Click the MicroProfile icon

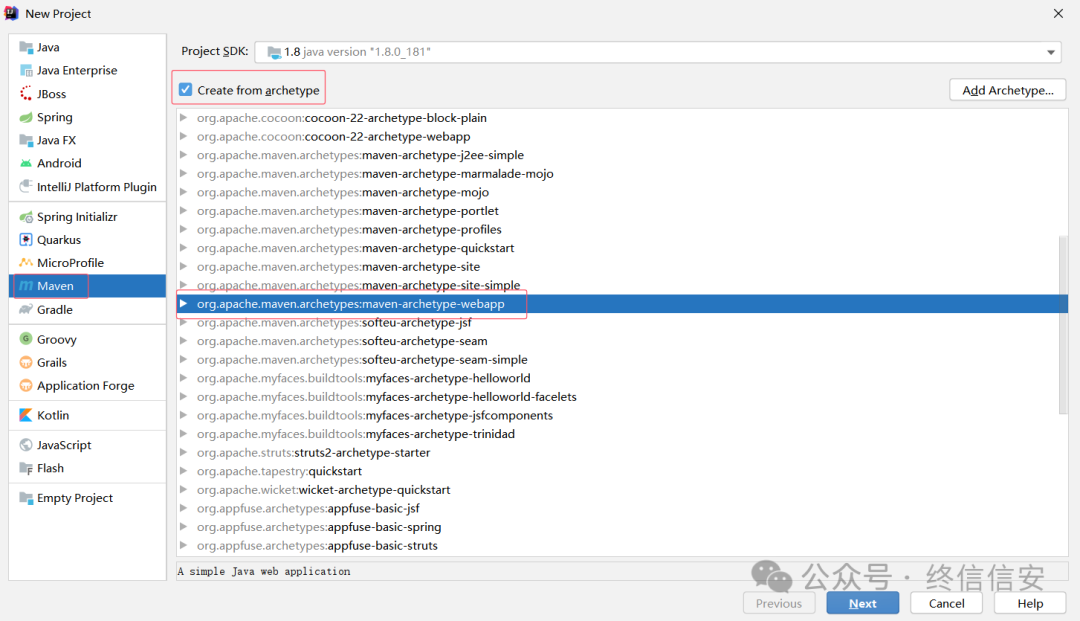click(26, 263)
